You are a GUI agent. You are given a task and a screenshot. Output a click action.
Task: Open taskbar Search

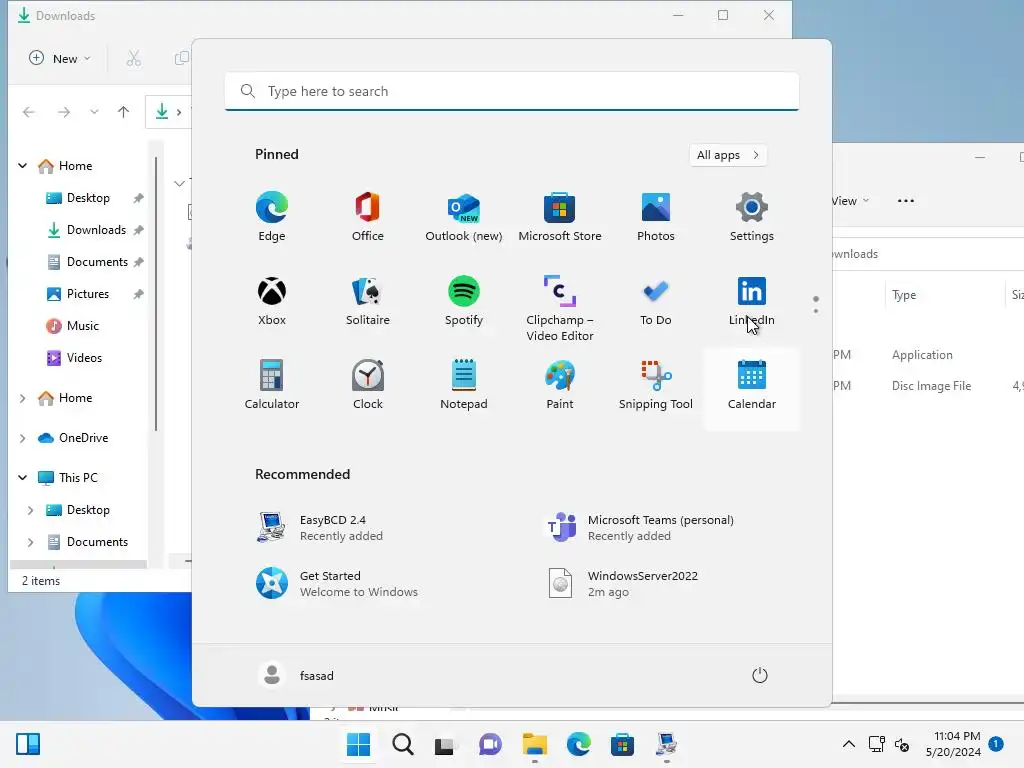[403, 744]
